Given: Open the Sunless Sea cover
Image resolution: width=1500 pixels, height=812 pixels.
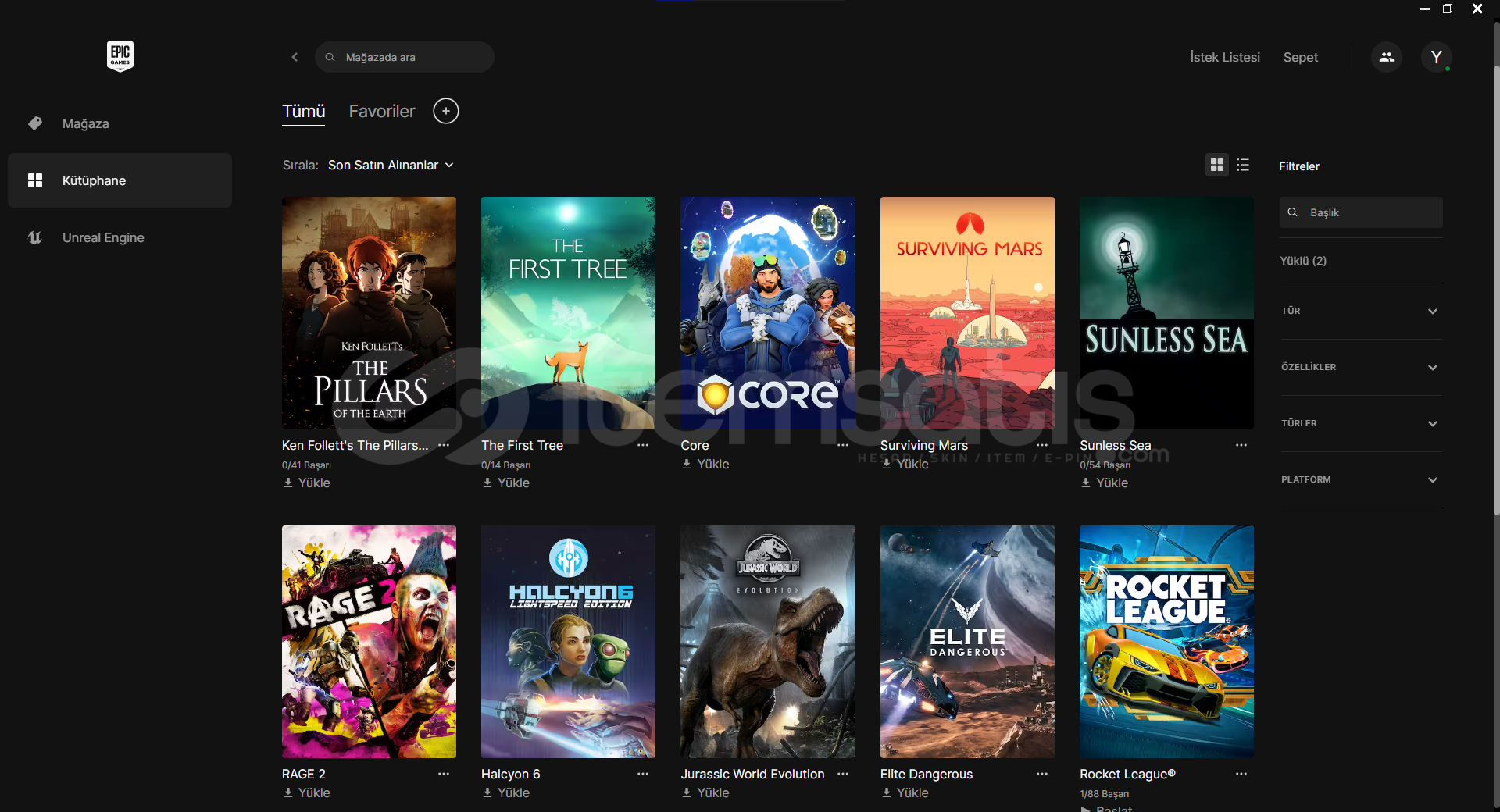Looking at the screenshot, I should click(x=1166, y=313).
